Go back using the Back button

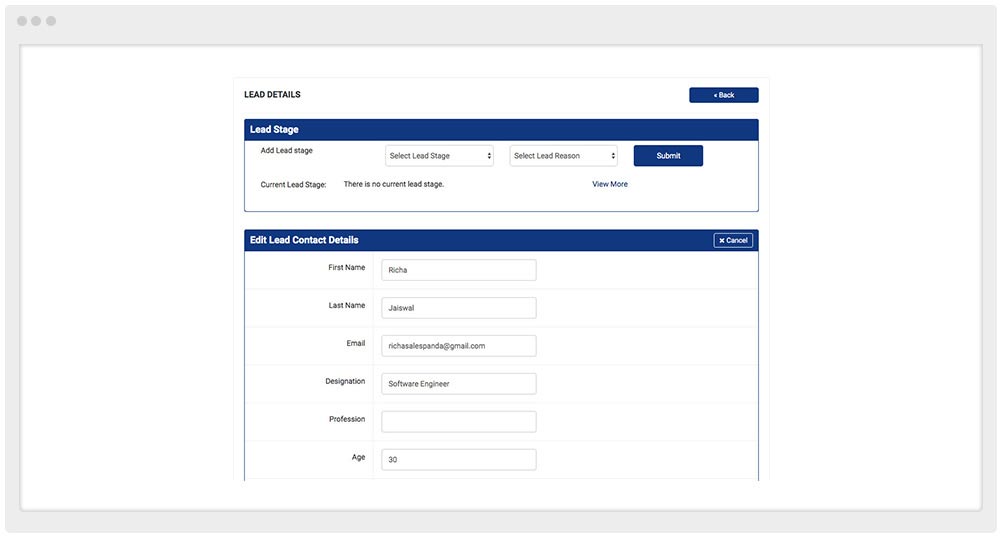pyautogui.click(x=723, y=95)
